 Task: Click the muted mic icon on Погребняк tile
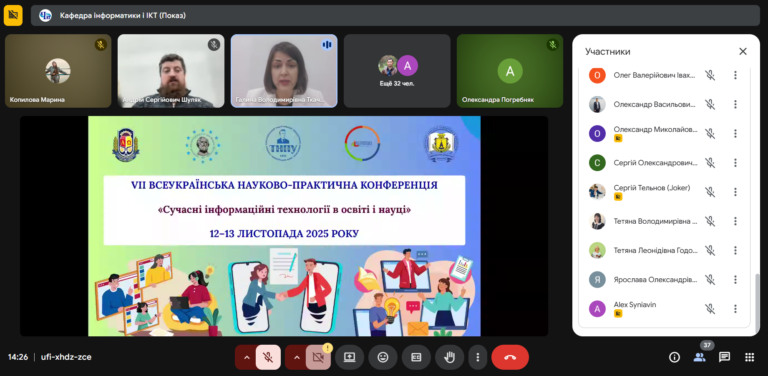[552, 45]
